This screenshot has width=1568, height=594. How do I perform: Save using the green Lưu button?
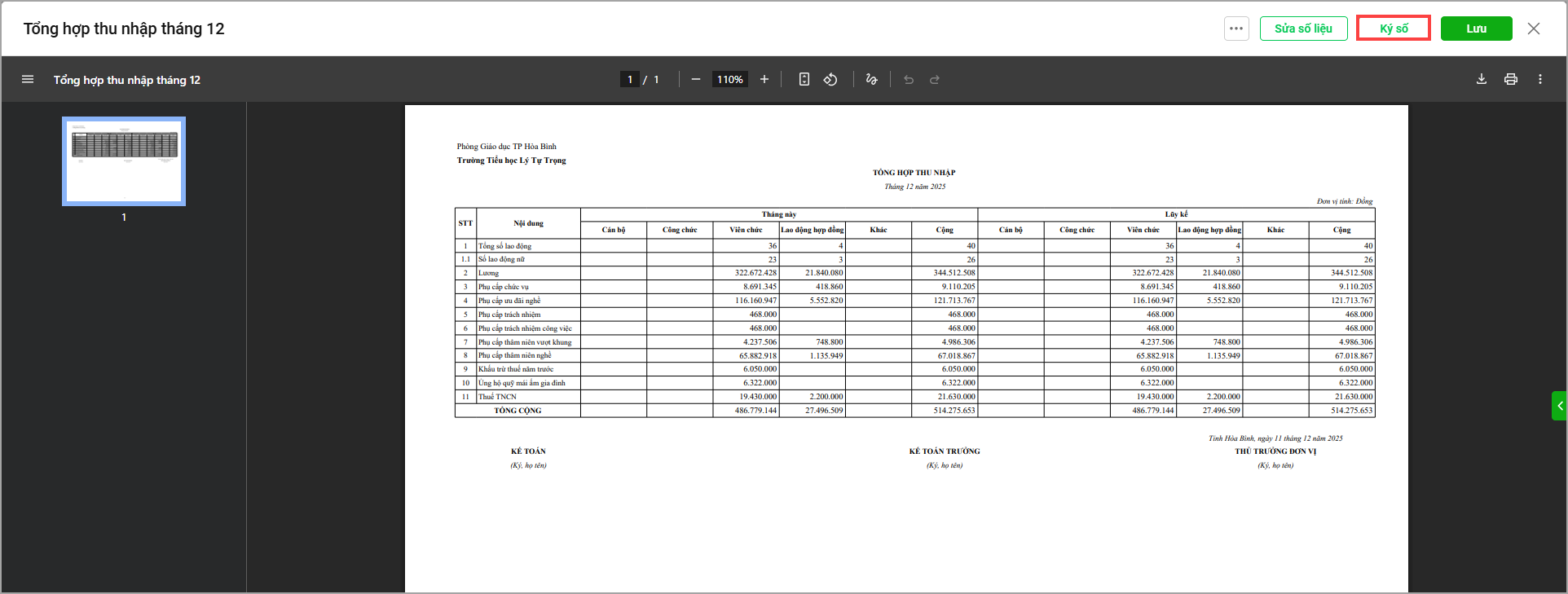point(1476,29)
